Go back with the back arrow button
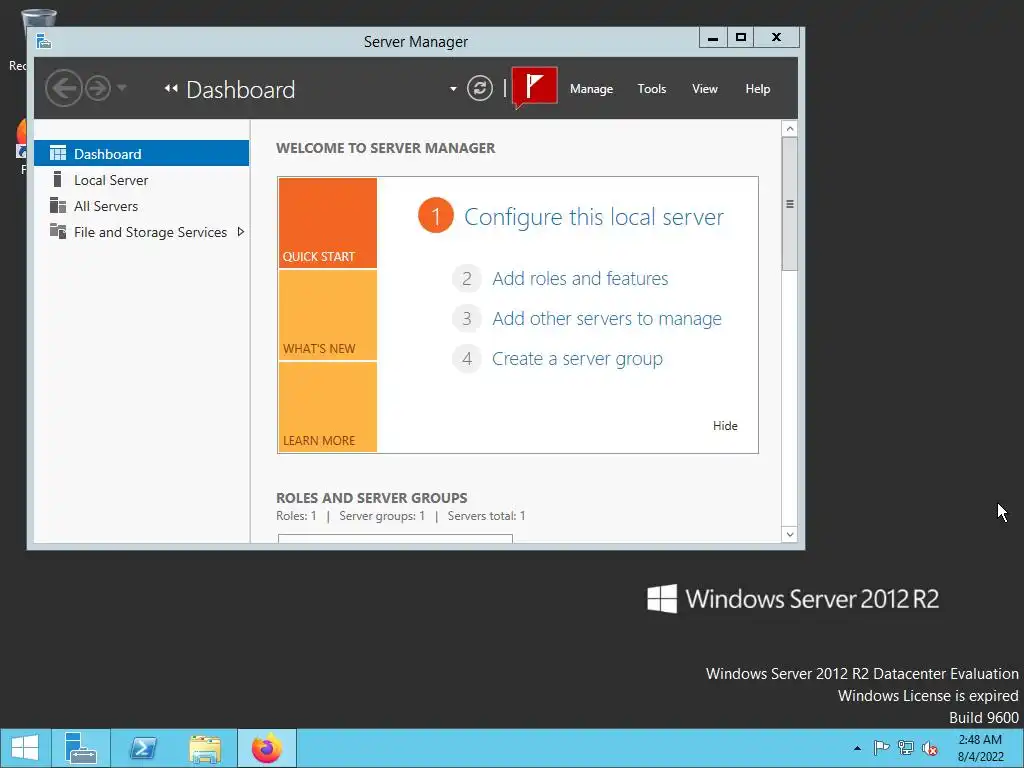 pyautogui.click(x=63, y=88)
